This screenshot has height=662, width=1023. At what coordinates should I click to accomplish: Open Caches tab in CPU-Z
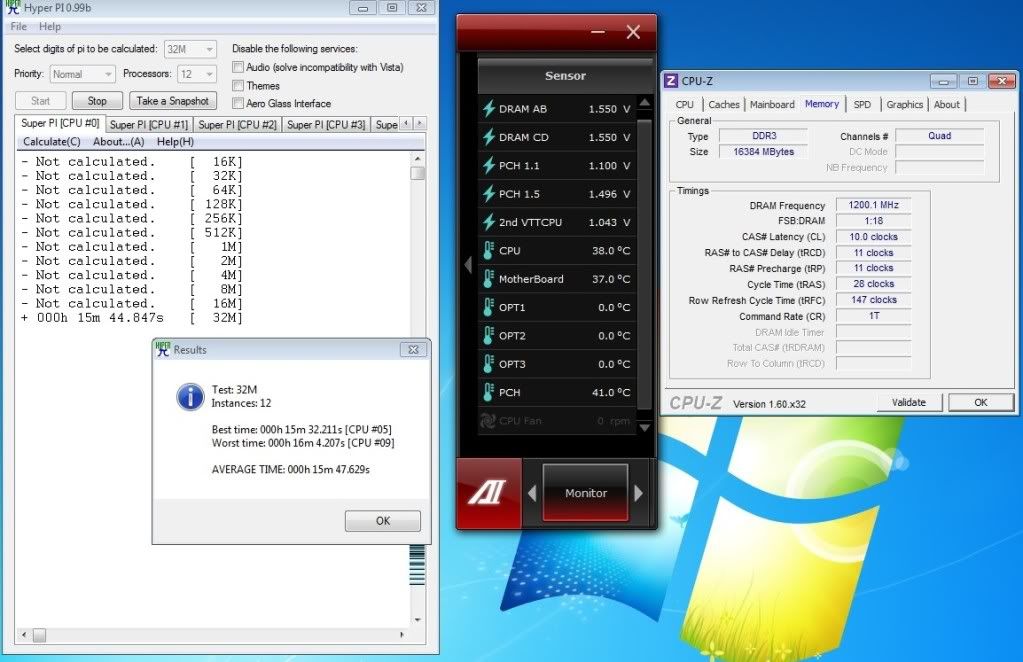(x=724, y=104)
